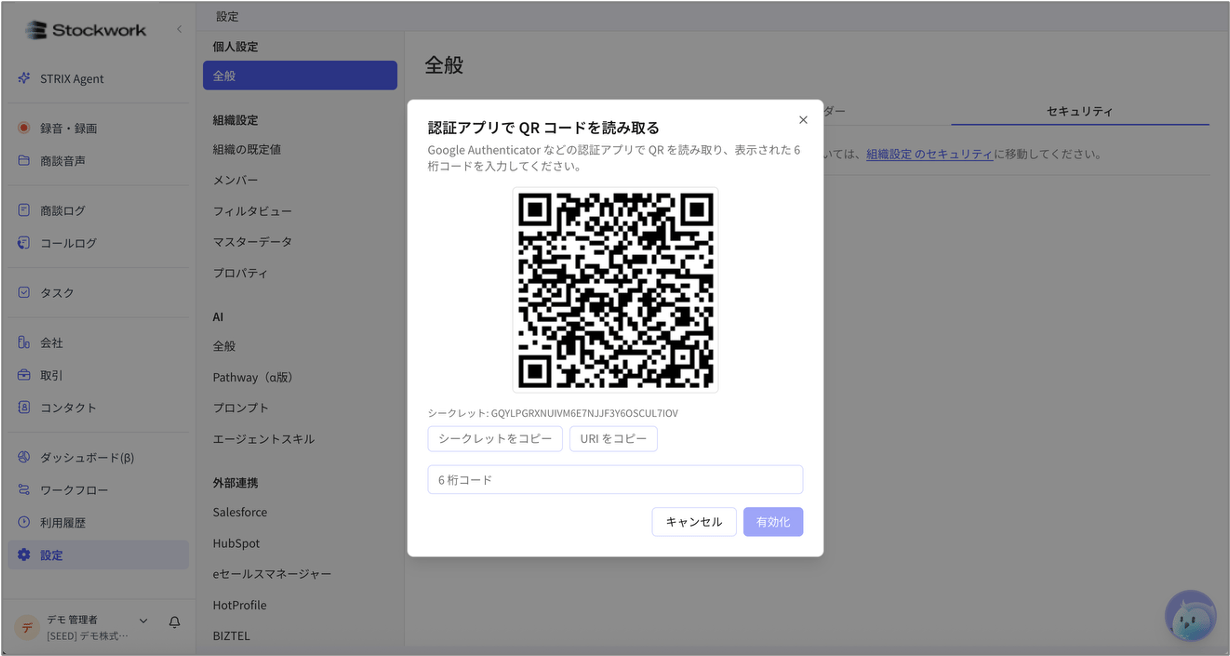Click the secret key text GQYLPGRX…
Screen dimensions: 1230x656
pyautogui.click(x=584, y=413)
